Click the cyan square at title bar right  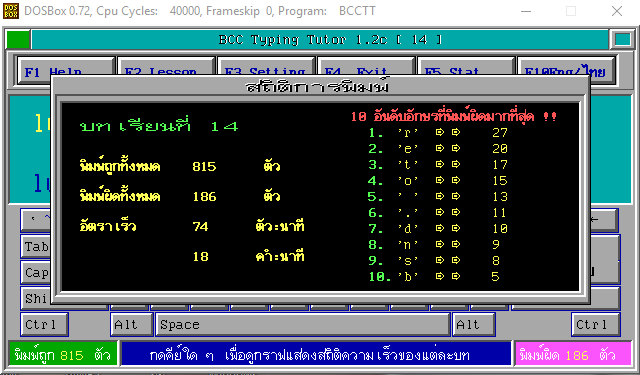pos(622,40)
